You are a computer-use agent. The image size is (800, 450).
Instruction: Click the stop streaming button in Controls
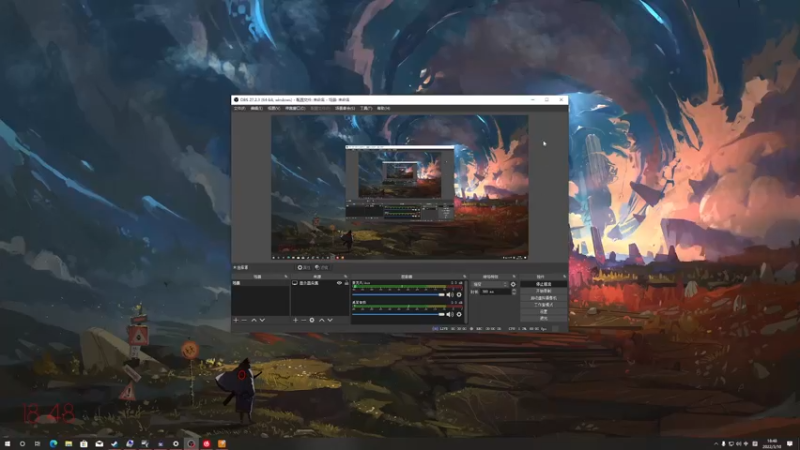pyautogui.click(x=543, y=284)
